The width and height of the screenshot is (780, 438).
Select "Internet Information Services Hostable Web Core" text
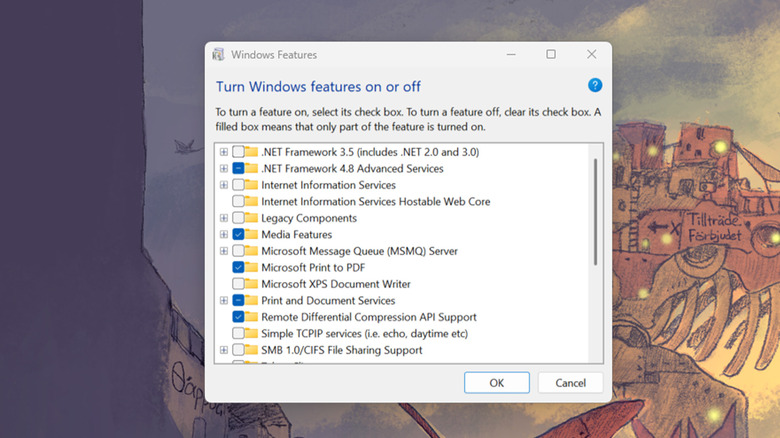[376, 201]
